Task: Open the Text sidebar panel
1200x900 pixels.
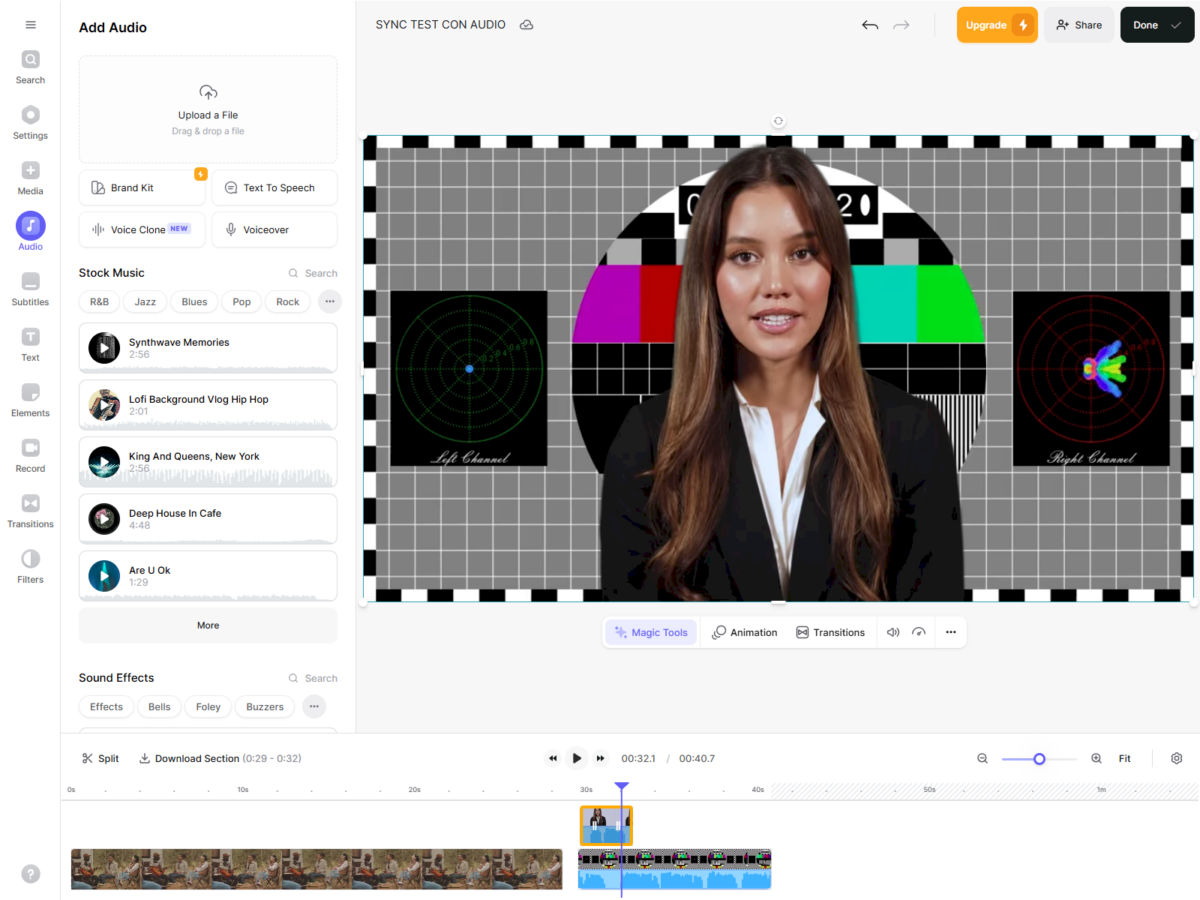Action: click(30, 345)
